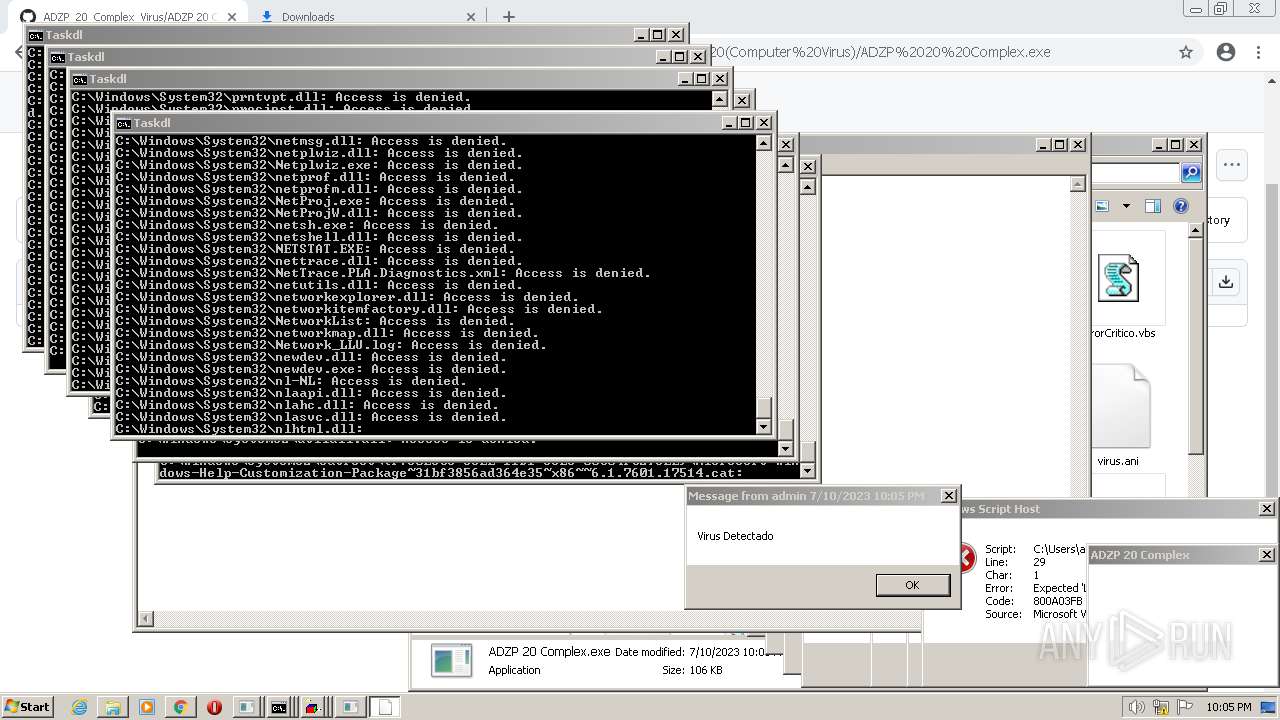The width and height of the screenshot is (1280, 720).
Task: Click the Explorer search input field
Action: coord(1135,173)
